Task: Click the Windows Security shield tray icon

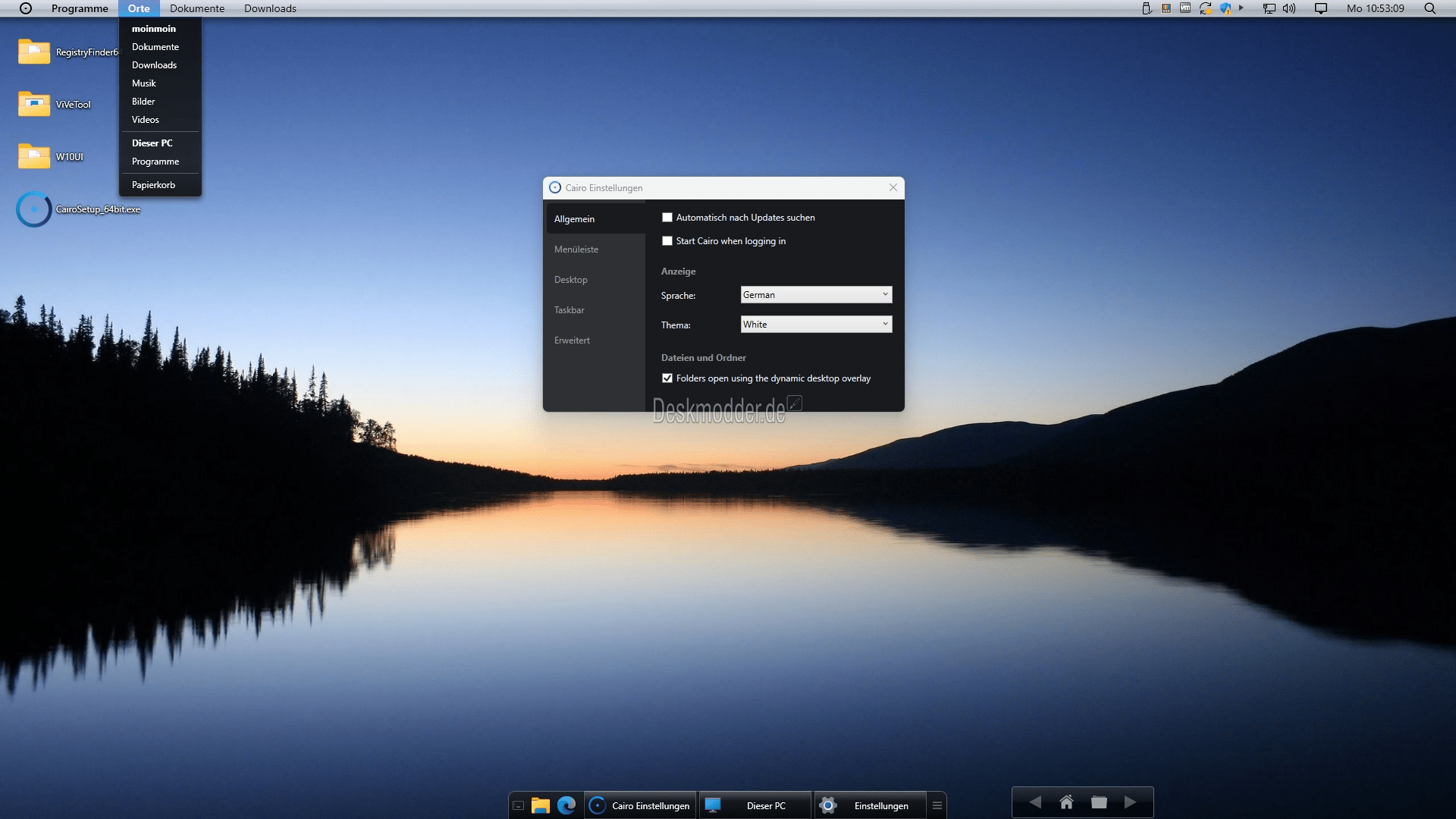Action: click(1225, 8)
